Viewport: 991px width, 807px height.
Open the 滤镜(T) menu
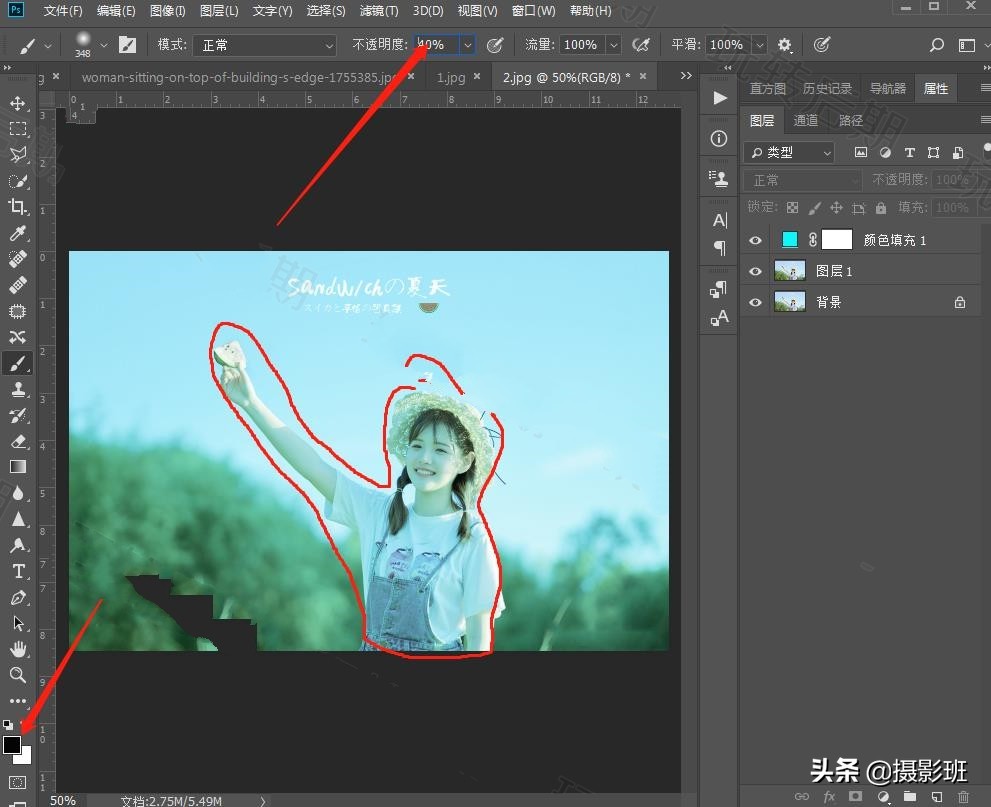click(378, 11)
